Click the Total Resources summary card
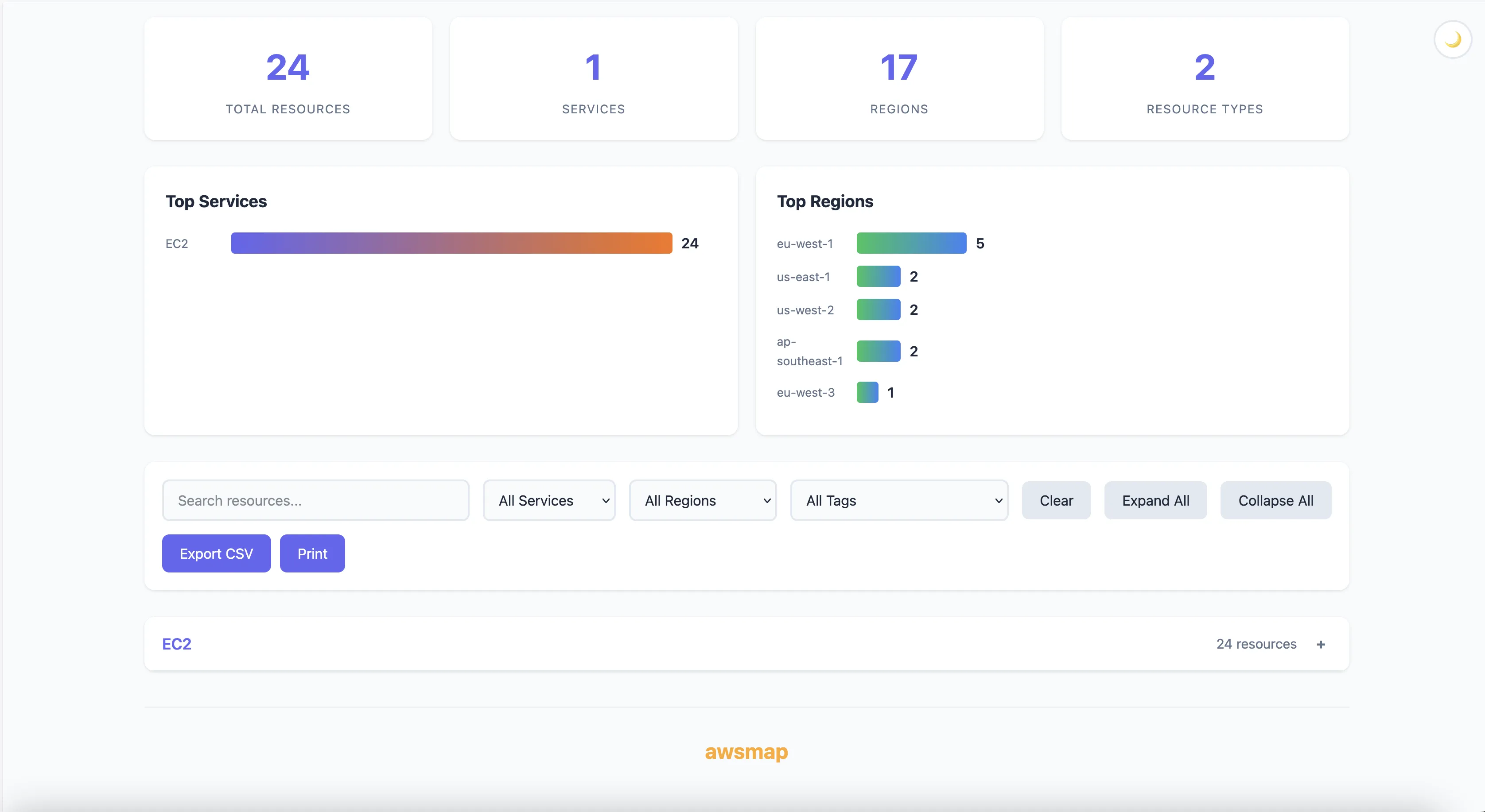 (x=288, y=79)
